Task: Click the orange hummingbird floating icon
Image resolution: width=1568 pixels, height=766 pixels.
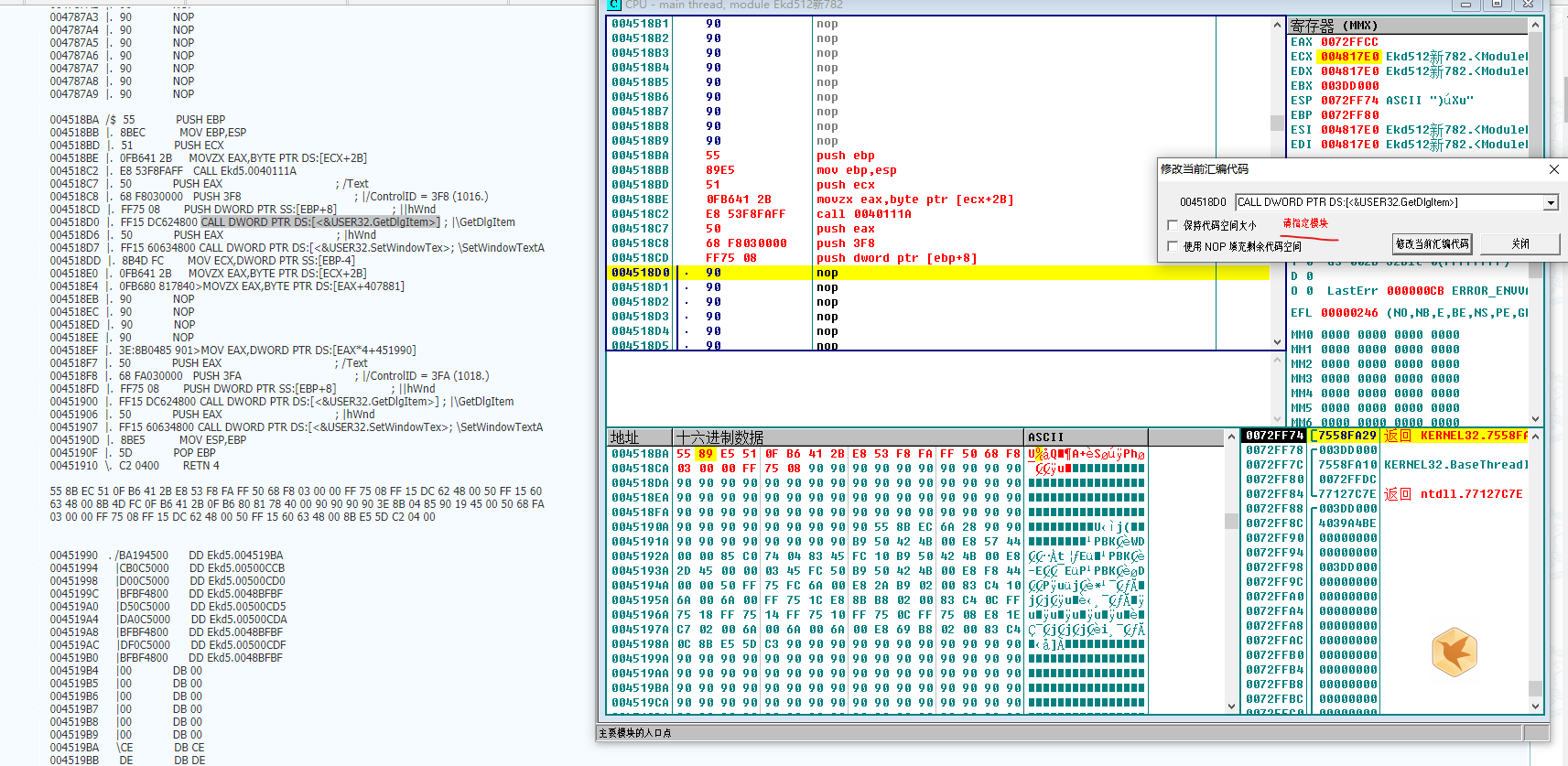Action: [x=1454, y=652]
